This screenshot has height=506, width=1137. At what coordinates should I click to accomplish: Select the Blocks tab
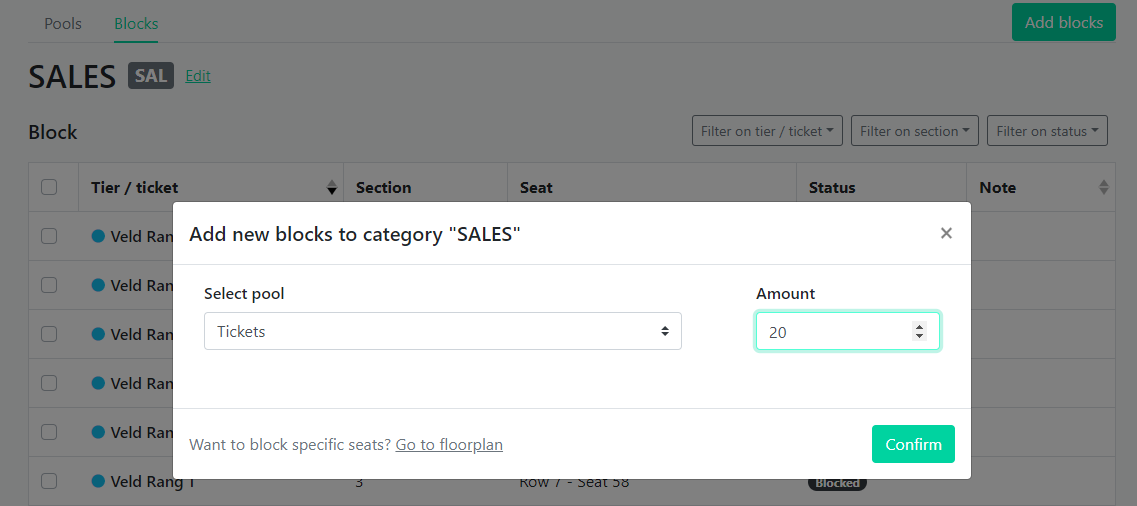click(136, 23)
